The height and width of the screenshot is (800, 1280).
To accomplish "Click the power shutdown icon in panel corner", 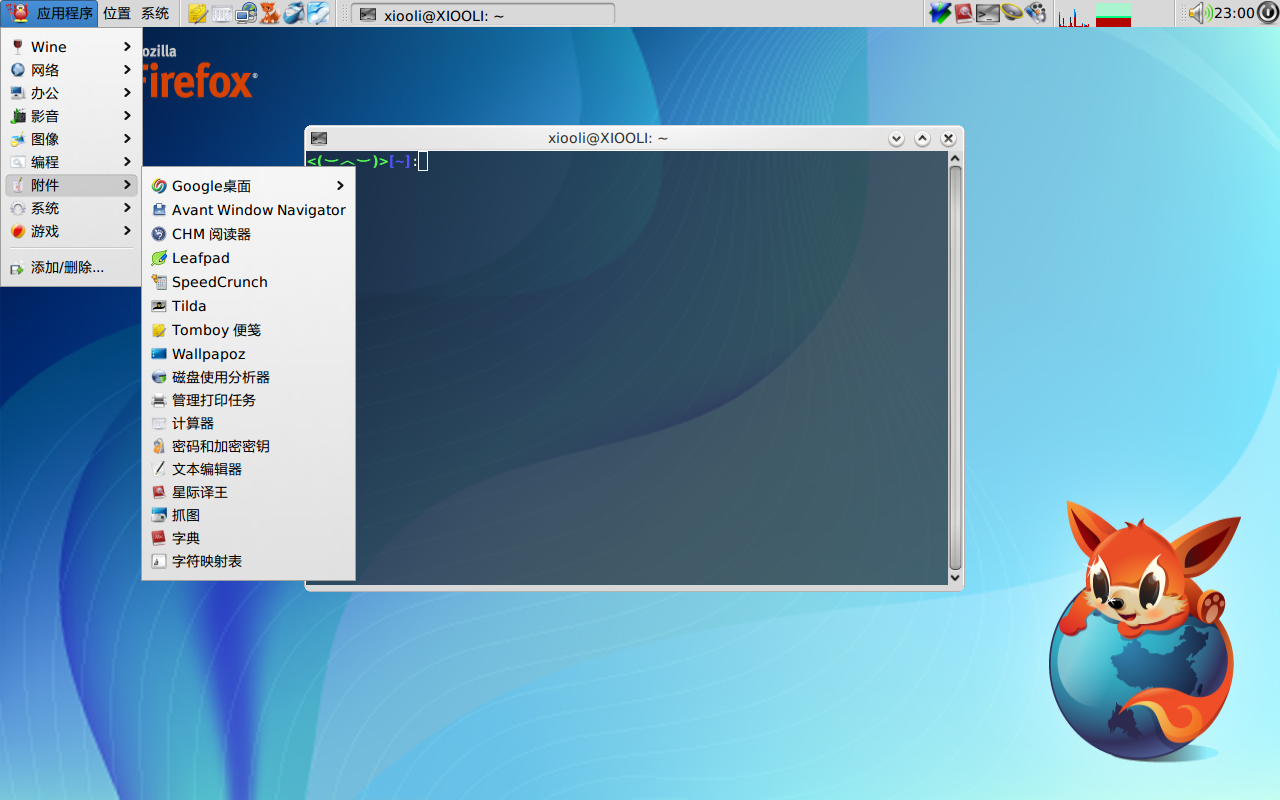I will [1267, 13].
